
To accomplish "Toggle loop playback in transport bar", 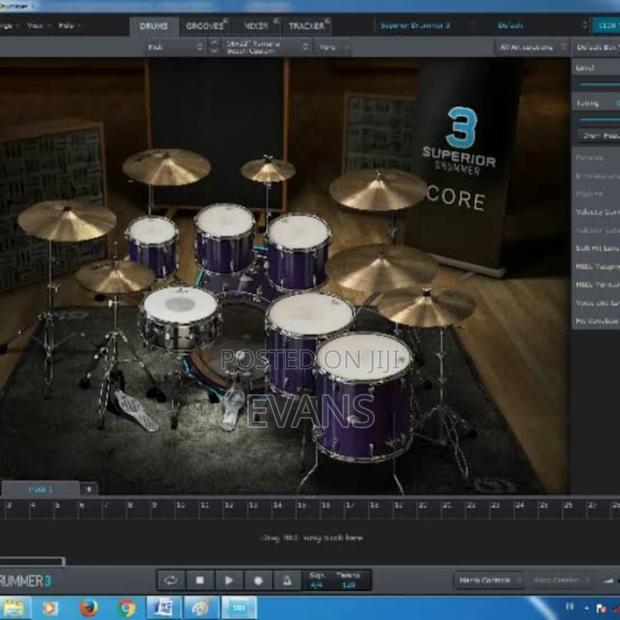I will click(x=171, y=580).
